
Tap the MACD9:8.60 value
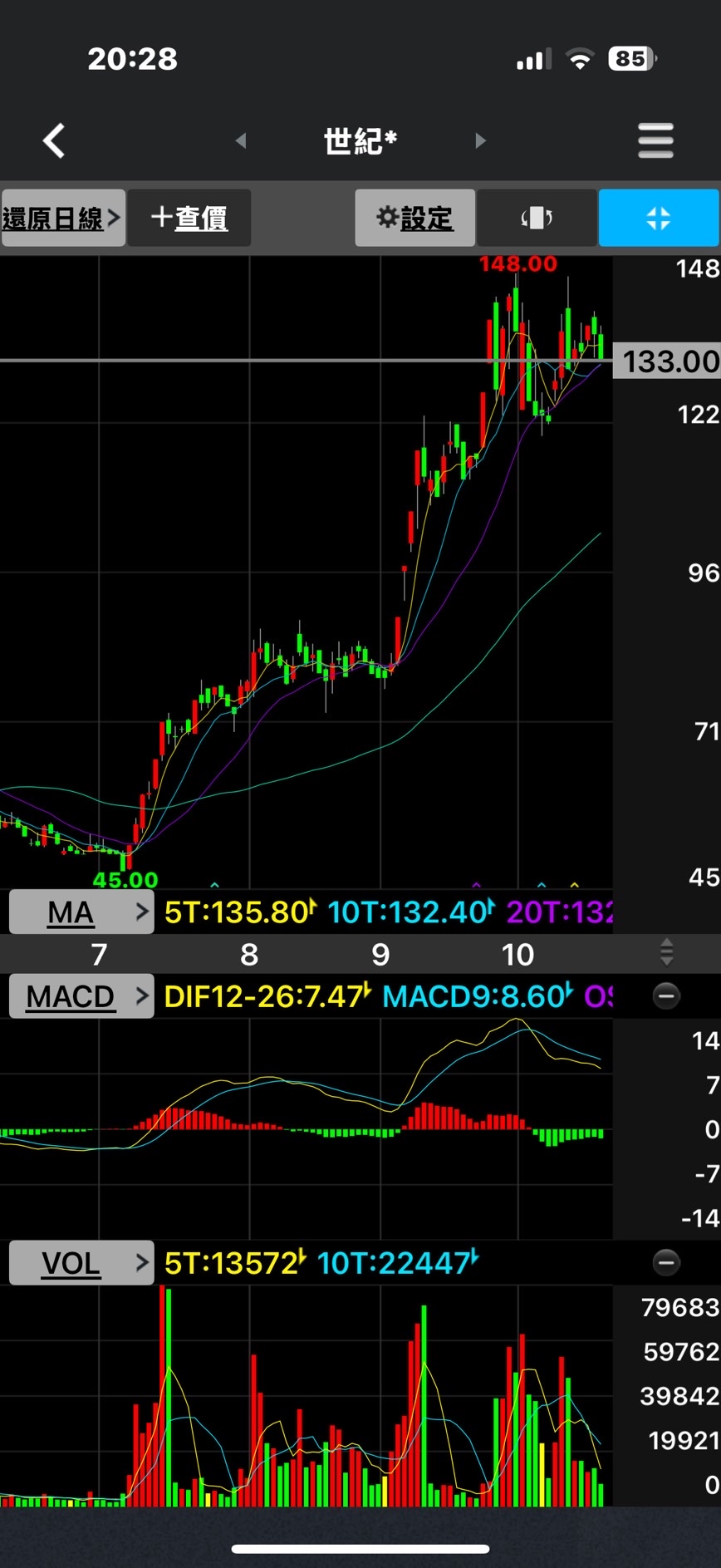(x=478, y=996)
